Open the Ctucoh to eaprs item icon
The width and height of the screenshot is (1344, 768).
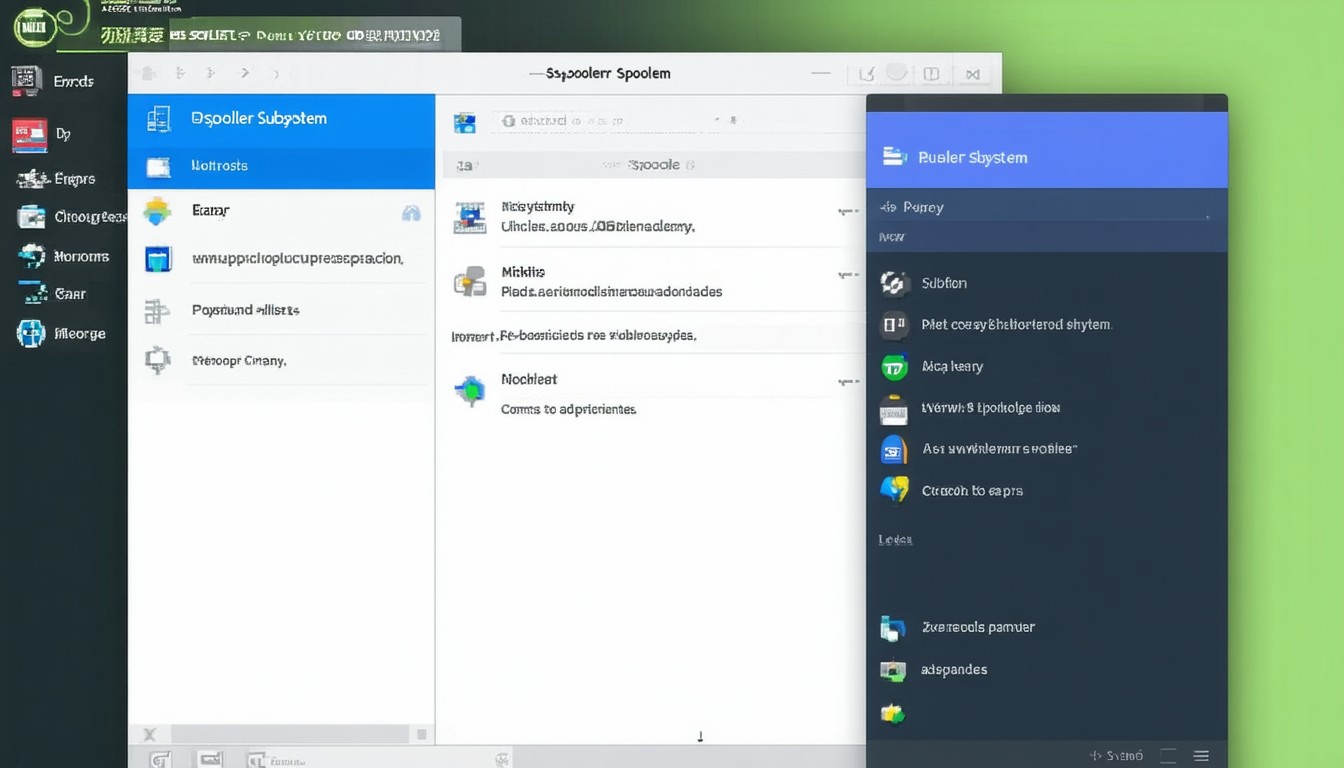pos(893,490)
